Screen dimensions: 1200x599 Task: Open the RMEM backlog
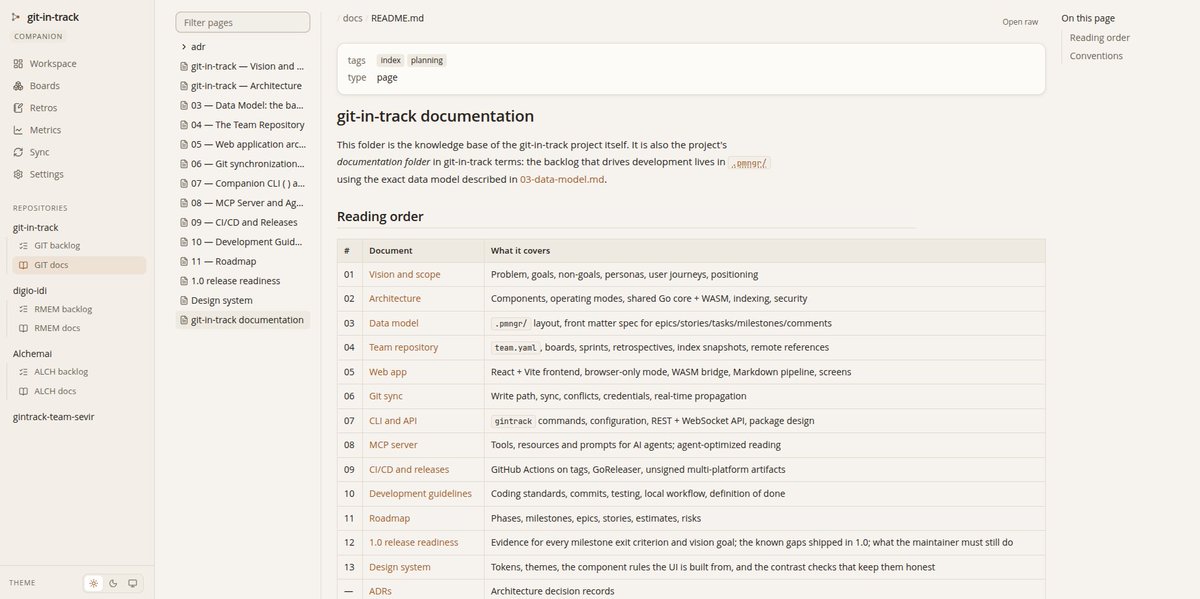point(79,309)
